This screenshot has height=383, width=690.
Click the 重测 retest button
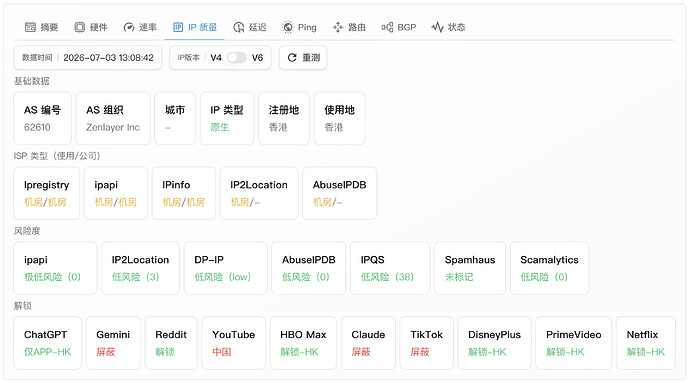pos(303,58)
